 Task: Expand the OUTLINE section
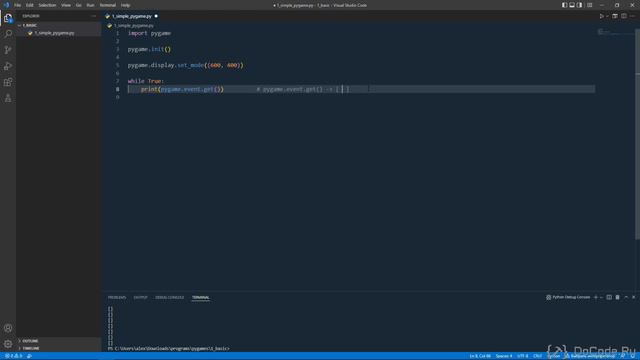58,340
